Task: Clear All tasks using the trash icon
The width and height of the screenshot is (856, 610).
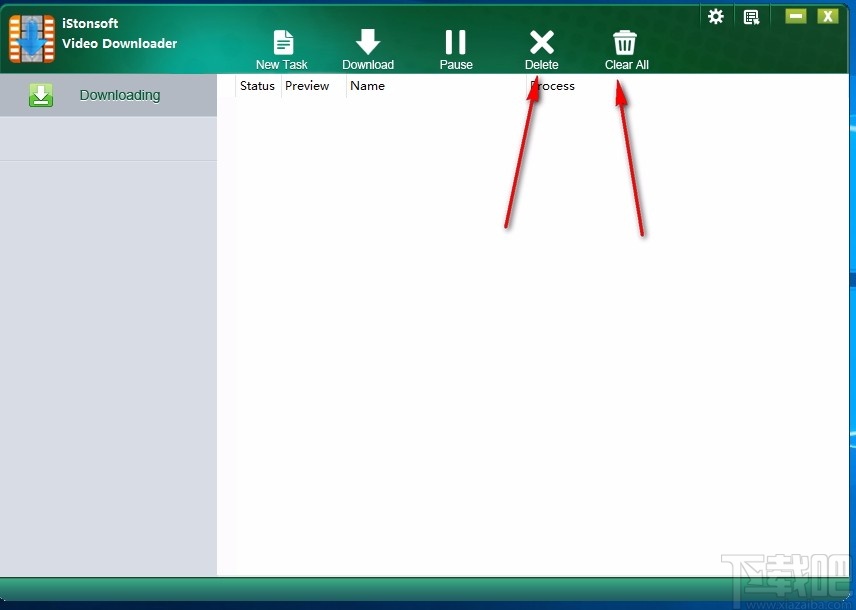Action: (x=625, y=42)
